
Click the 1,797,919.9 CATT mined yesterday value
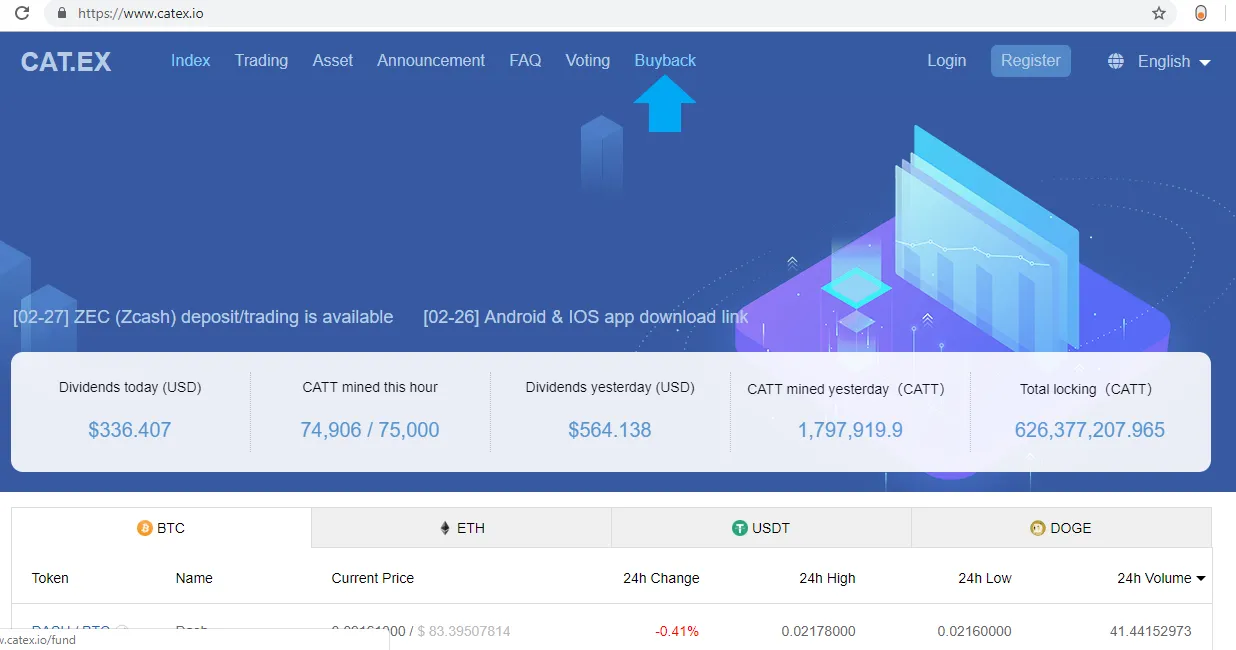850,430
